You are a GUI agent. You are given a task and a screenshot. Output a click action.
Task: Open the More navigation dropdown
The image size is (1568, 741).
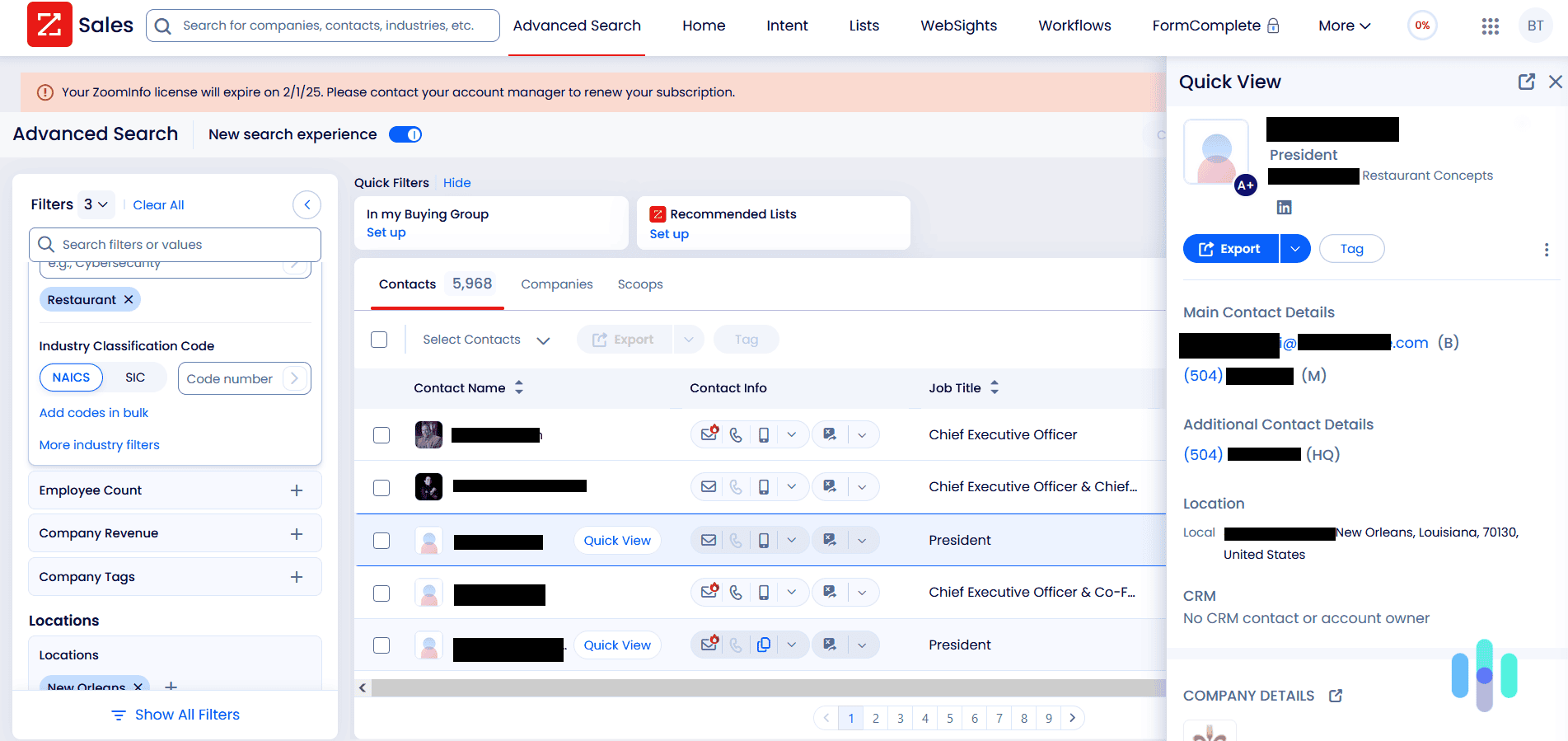[1344, 26]
